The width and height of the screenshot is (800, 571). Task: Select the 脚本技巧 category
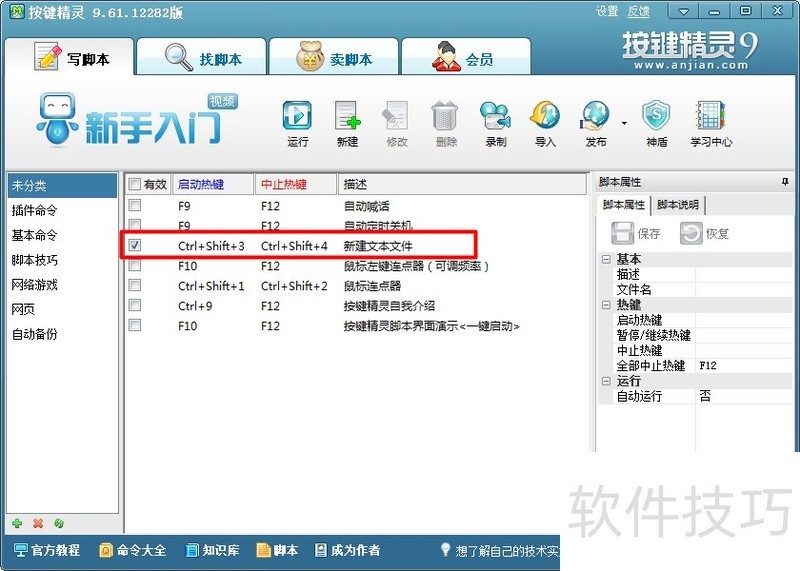[62, 260]
